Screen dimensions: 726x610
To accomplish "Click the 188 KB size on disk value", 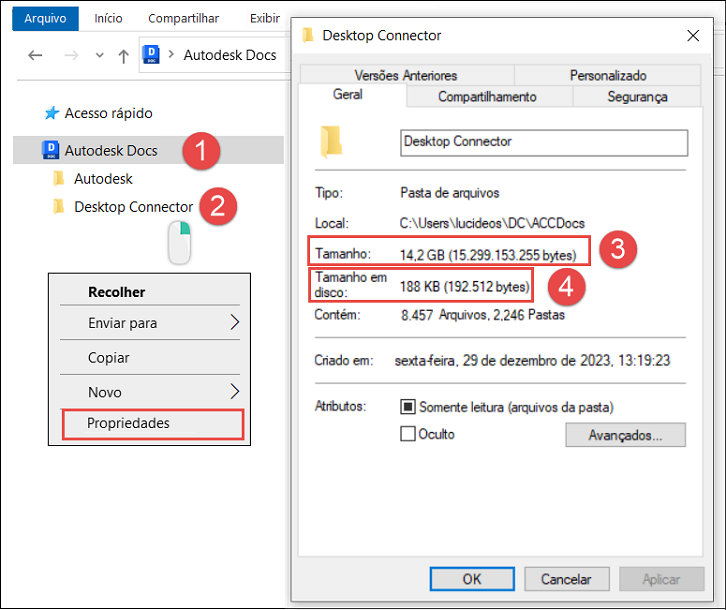I will tap(464, 286).
